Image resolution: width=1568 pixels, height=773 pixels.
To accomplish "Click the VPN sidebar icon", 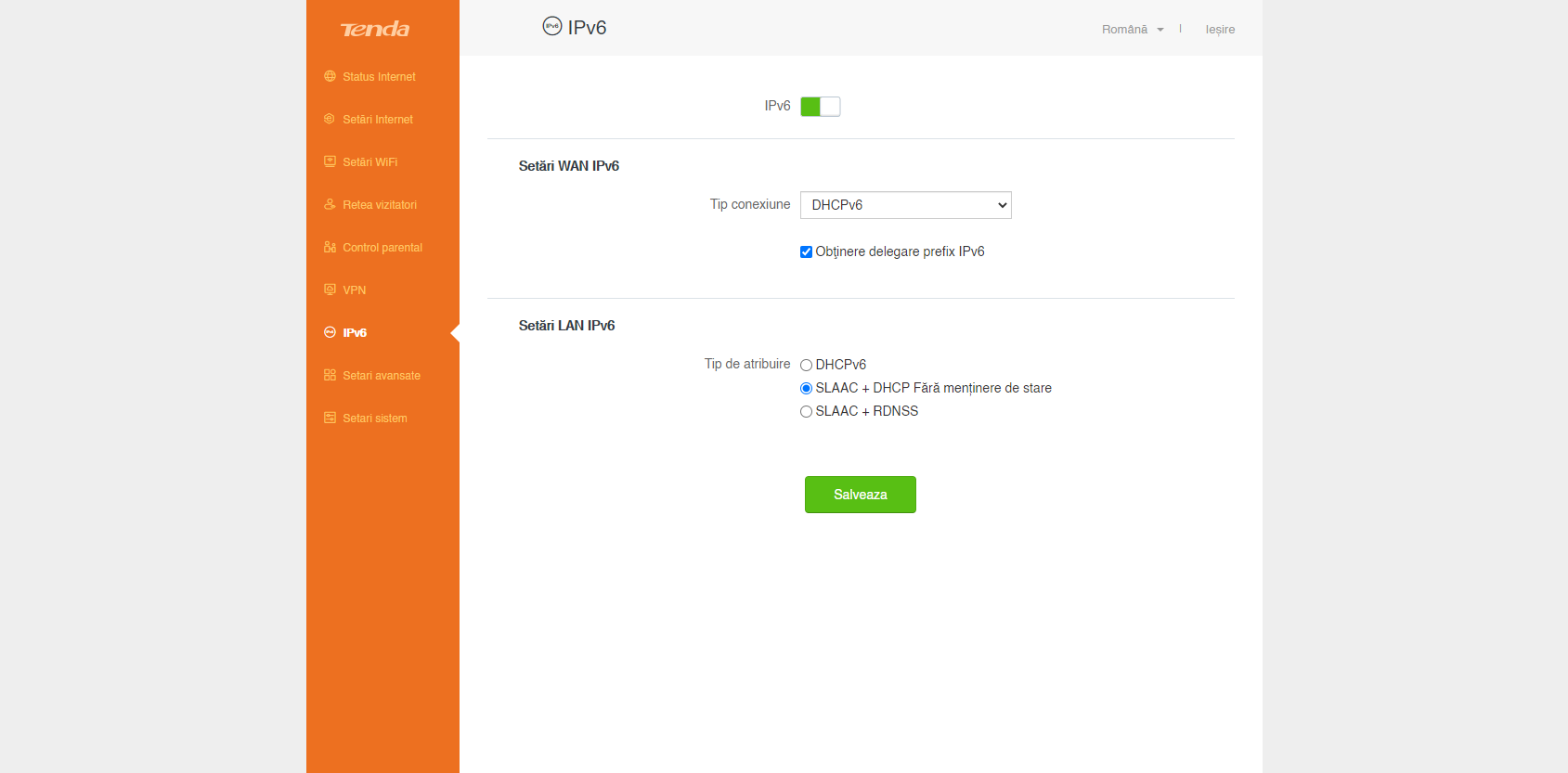I will [x=330, y=290].
